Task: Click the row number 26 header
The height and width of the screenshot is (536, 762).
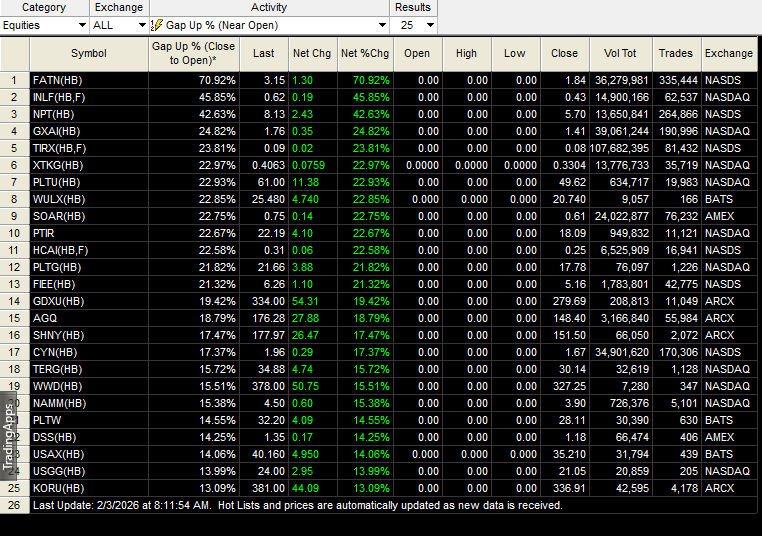Action: click(15, 505)
